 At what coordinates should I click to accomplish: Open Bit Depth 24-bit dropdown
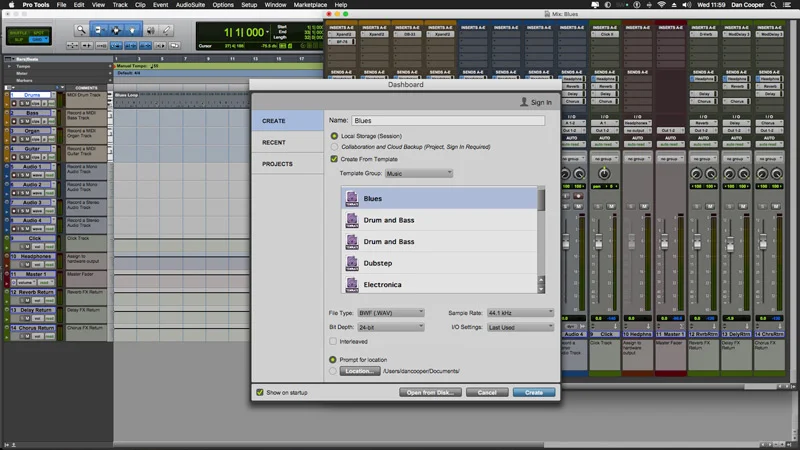click(390, 327)
